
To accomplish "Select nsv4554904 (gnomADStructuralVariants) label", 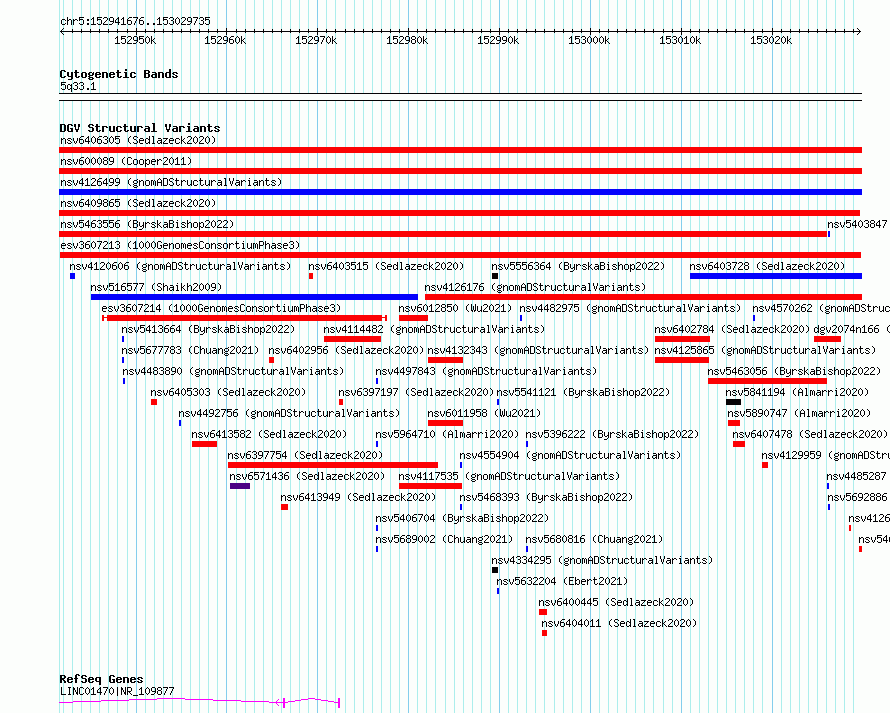I will click(x=570, y=455).
